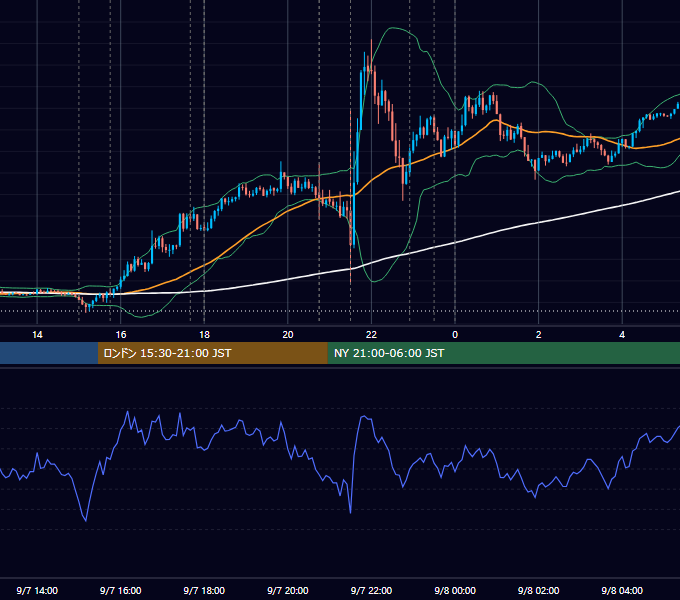Click the 0 hour label on price chart axis

[455, 335]
